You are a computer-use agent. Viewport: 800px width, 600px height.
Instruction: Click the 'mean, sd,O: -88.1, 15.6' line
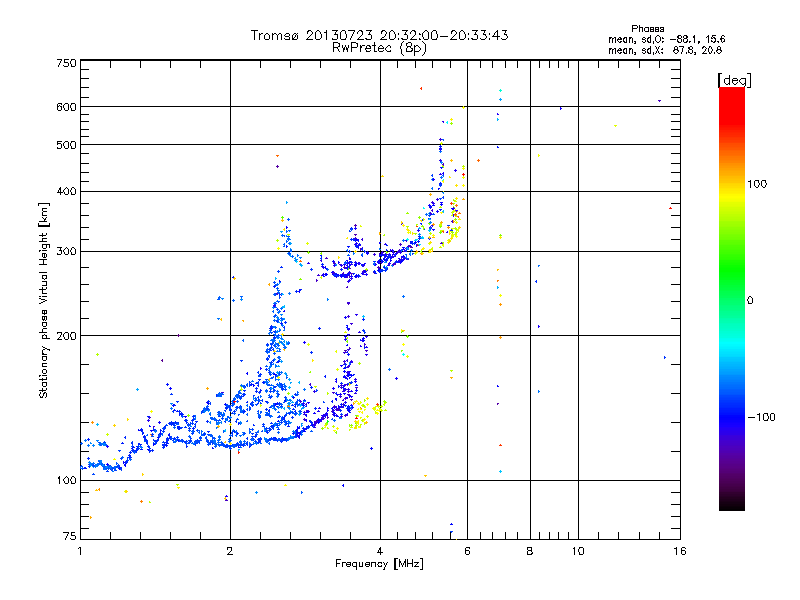click(x=666, y=39)
